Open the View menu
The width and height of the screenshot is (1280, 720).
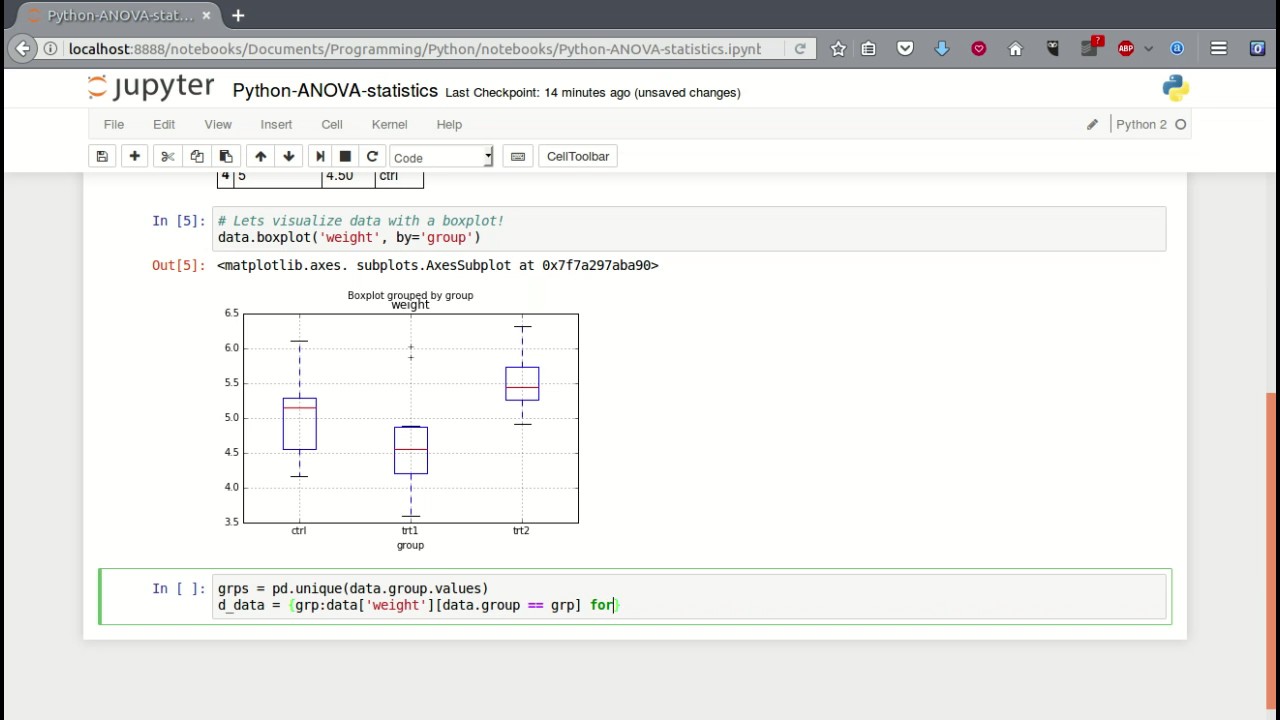218,124
